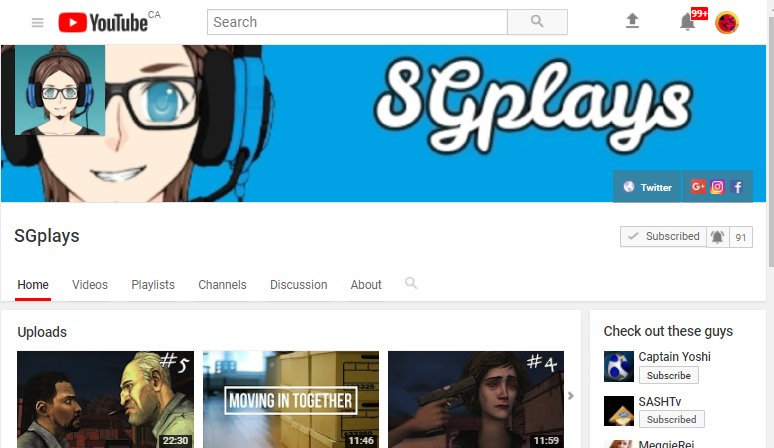This screenshot has height=448, width=774.
Task: Click the subscriber count 91
Action: tap(741, 237)
